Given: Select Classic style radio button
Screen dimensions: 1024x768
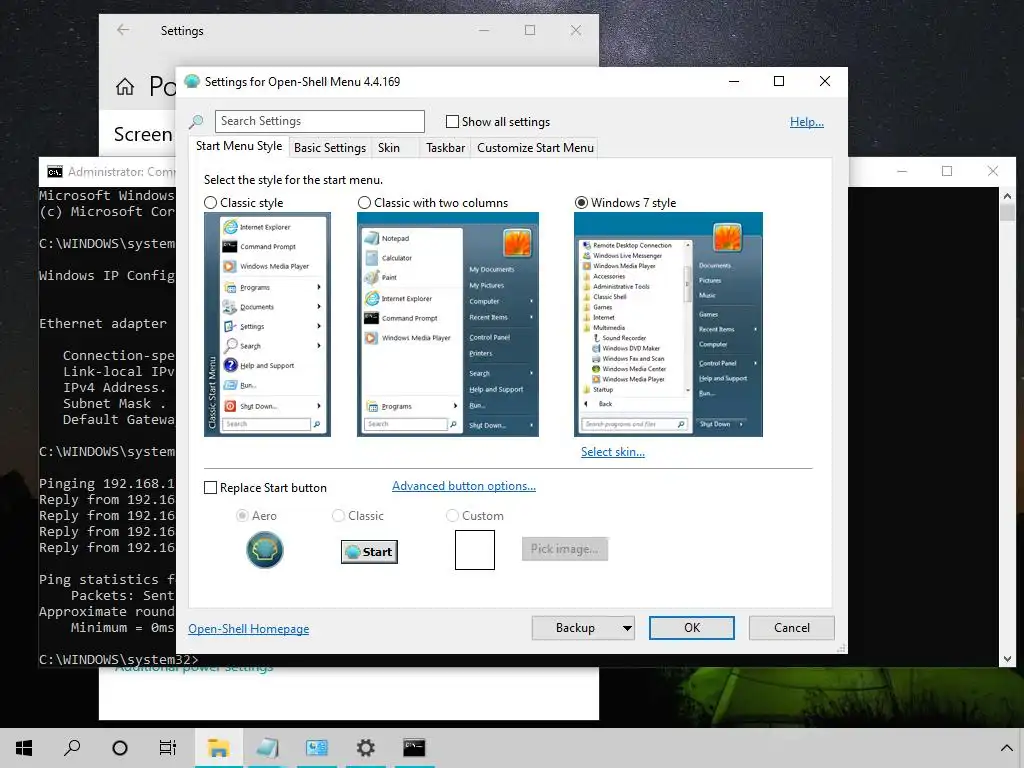Looking at the screenshot, I should [210, 202].
